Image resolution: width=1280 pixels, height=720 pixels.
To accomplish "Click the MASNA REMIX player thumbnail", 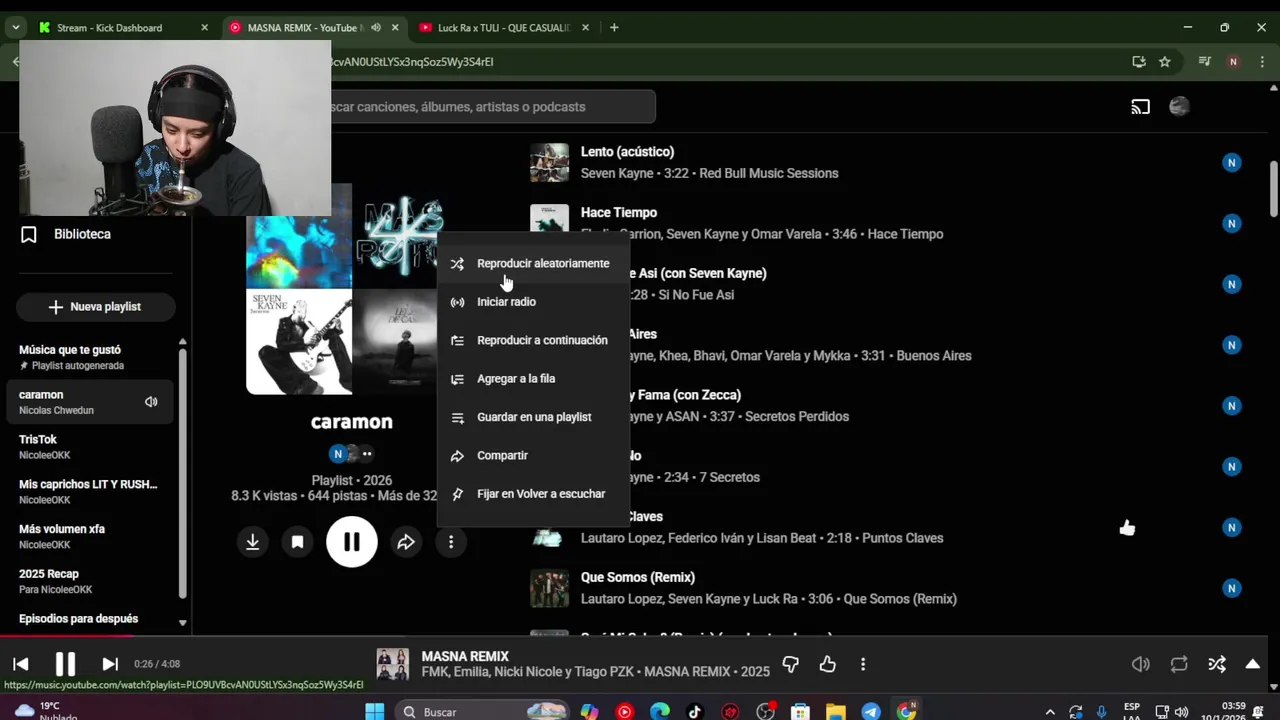I will coord(392,664).
